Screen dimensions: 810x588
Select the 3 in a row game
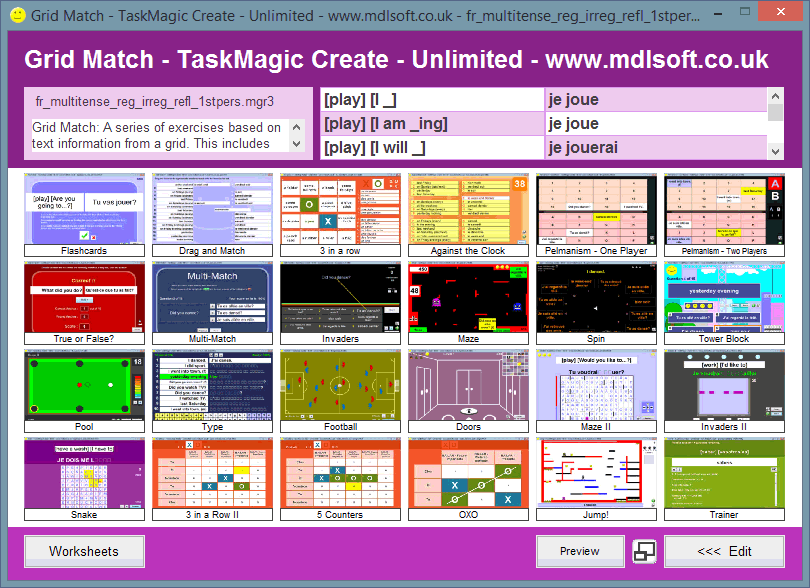[x=340, y=215]
